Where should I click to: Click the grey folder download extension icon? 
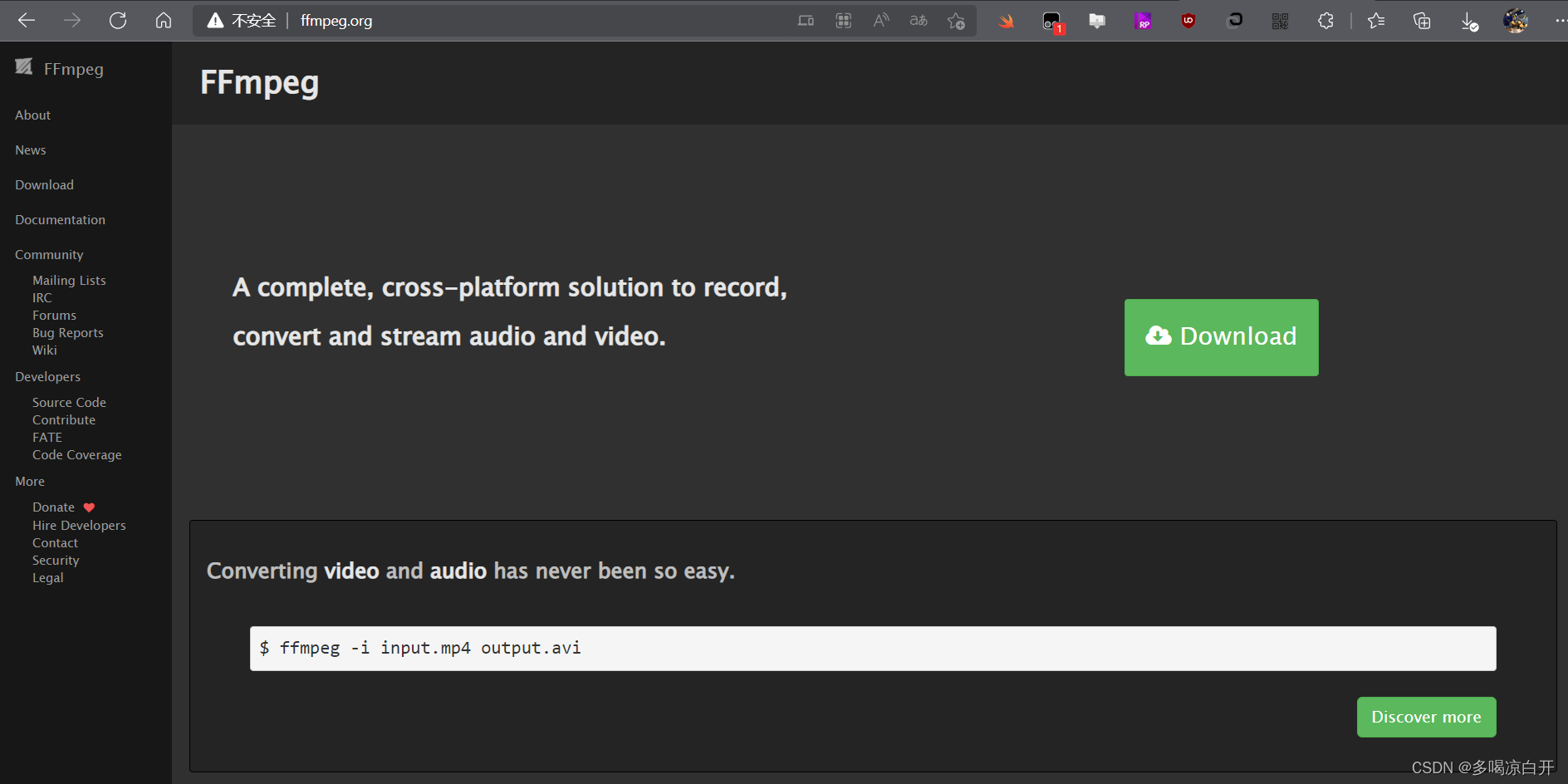[x=1097, y=21]
